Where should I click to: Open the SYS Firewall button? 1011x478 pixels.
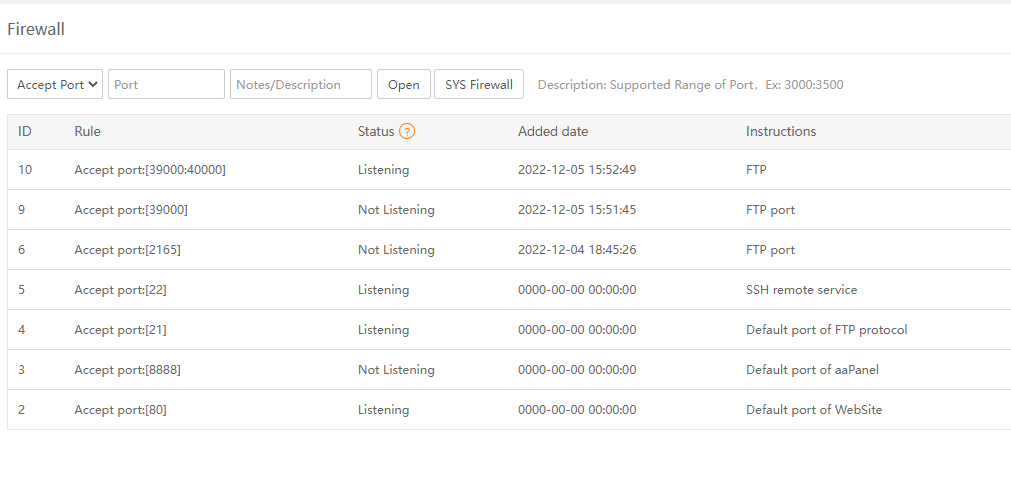tap(478, 85)
